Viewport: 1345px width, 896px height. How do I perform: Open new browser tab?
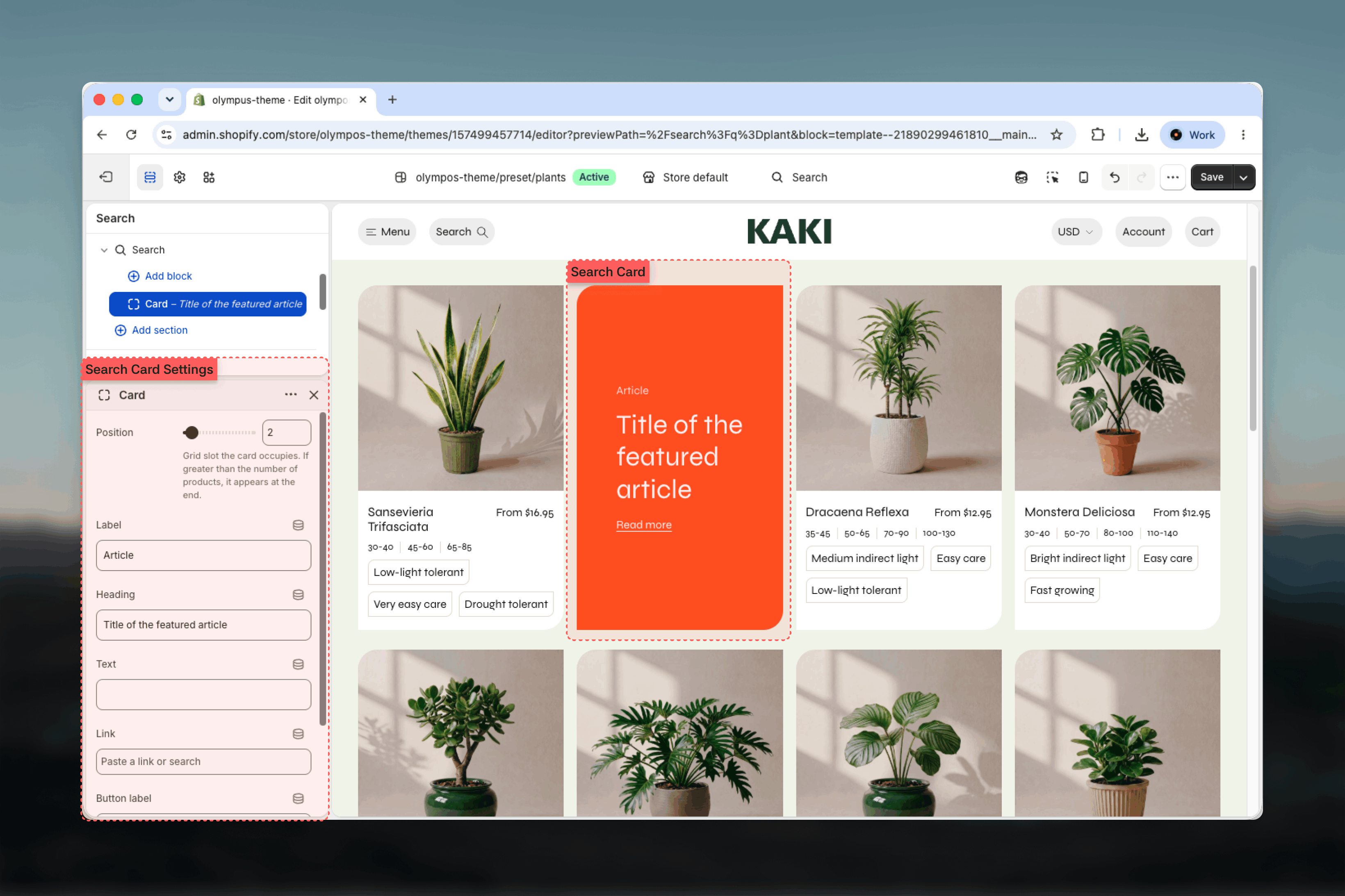pyautogui.click(x=392, y=100)
